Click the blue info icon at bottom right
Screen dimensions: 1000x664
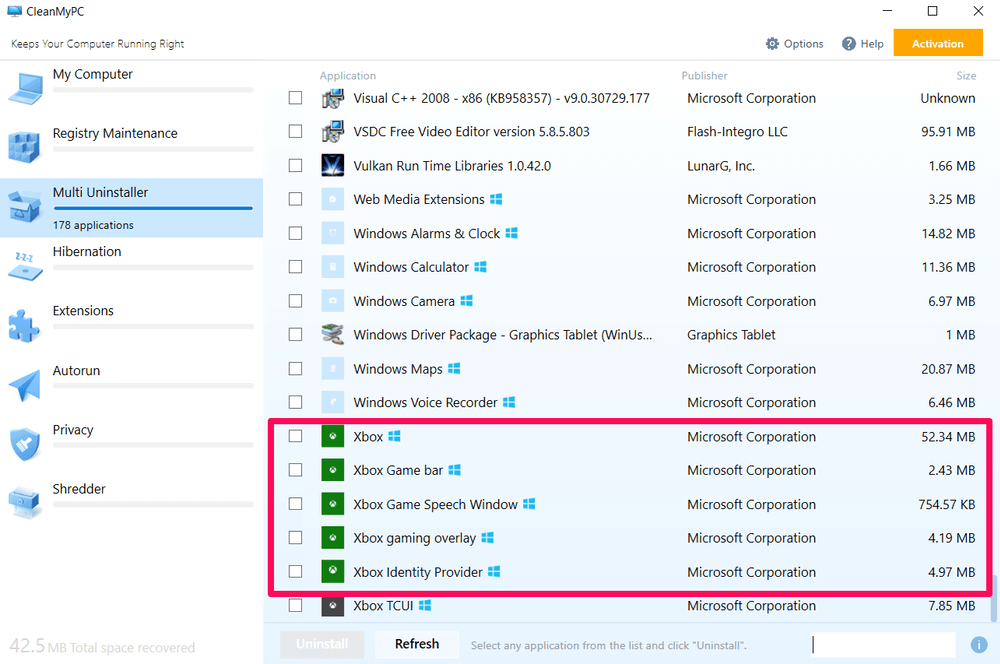(979, 644)
